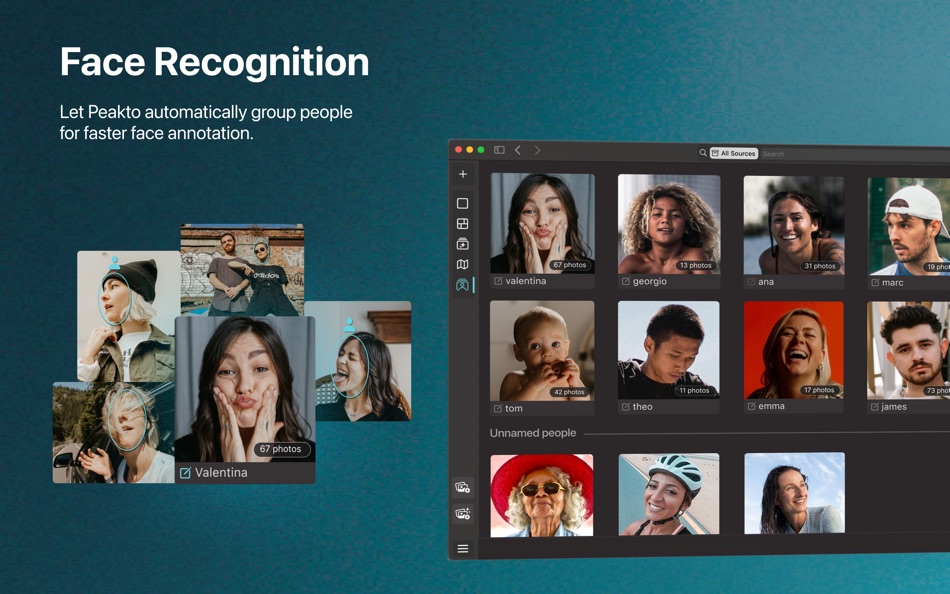This screenshot has height=594, width=950.
Task: Open the All Sources filter dropdown
Action: (735, 153)
